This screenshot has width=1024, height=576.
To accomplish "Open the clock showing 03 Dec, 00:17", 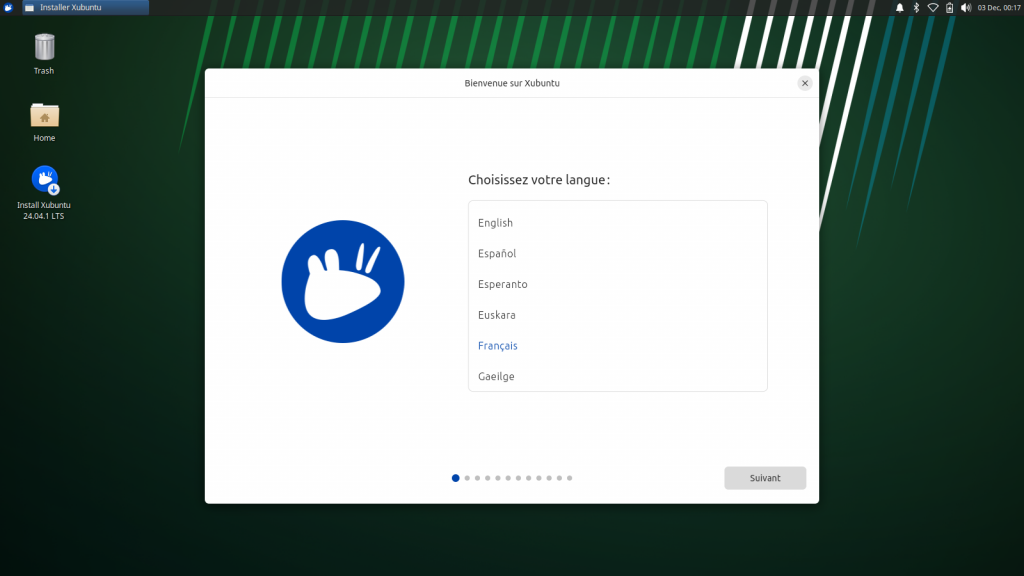I will tap(999, 7).
